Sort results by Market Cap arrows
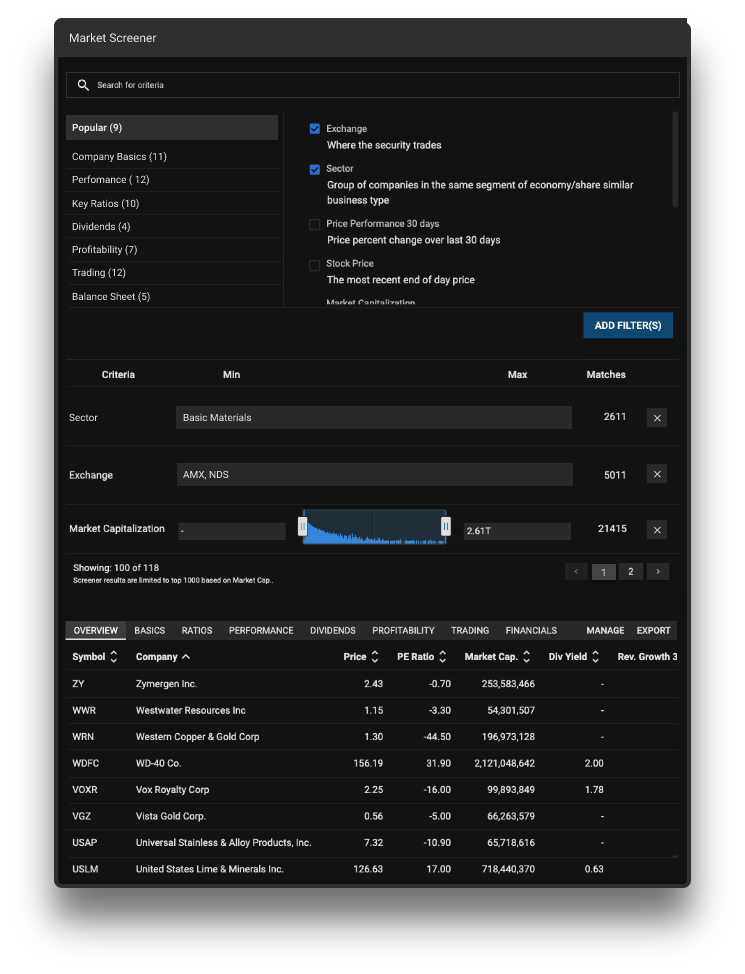745x974 pixels. [529, 657]
